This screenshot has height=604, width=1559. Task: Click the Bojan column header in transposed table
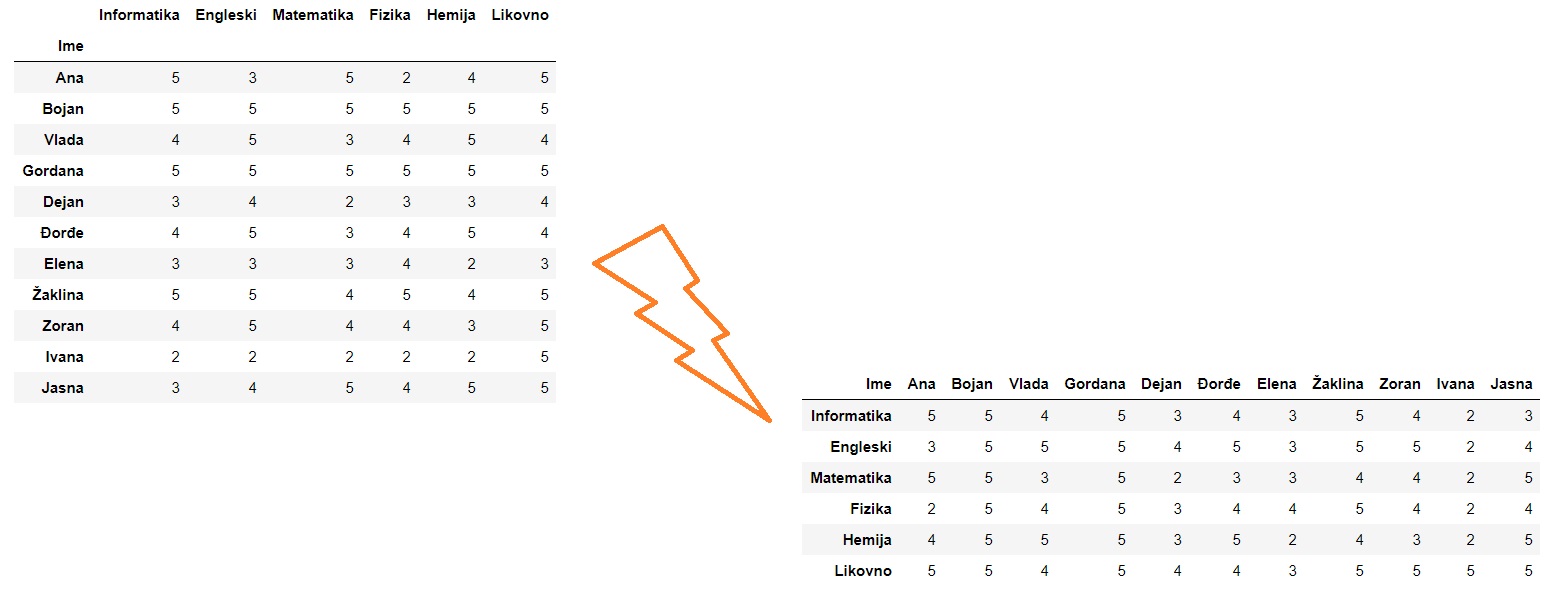pos(972,384)
